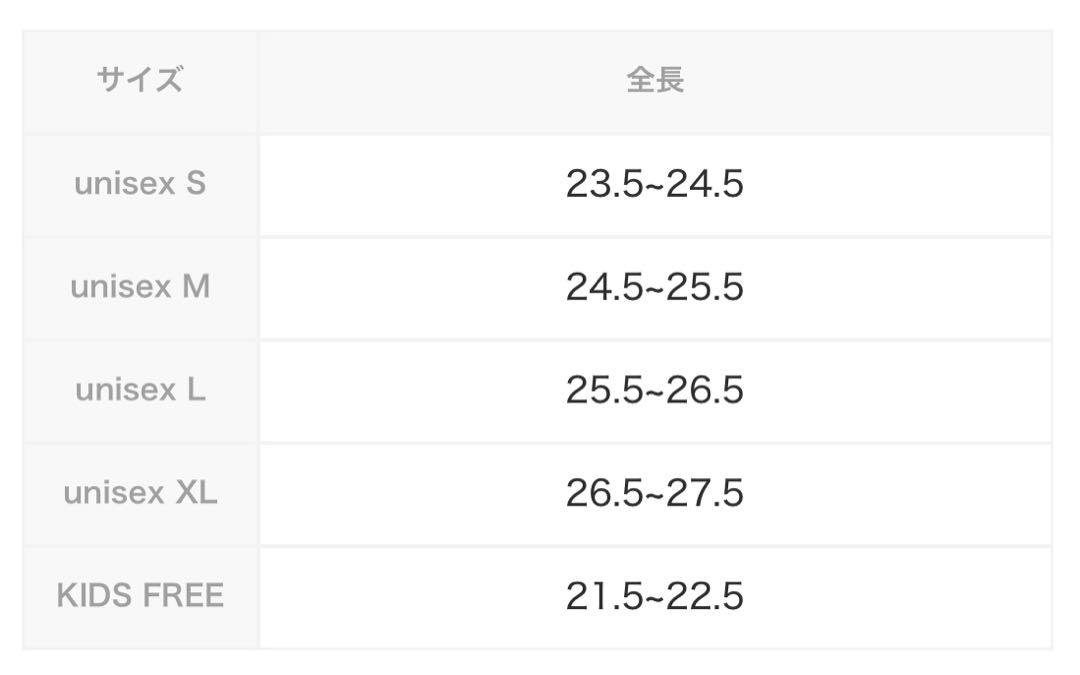Click the word FREE in the last row
Viewport: 1080px width, 675px height.
point(183,596)
